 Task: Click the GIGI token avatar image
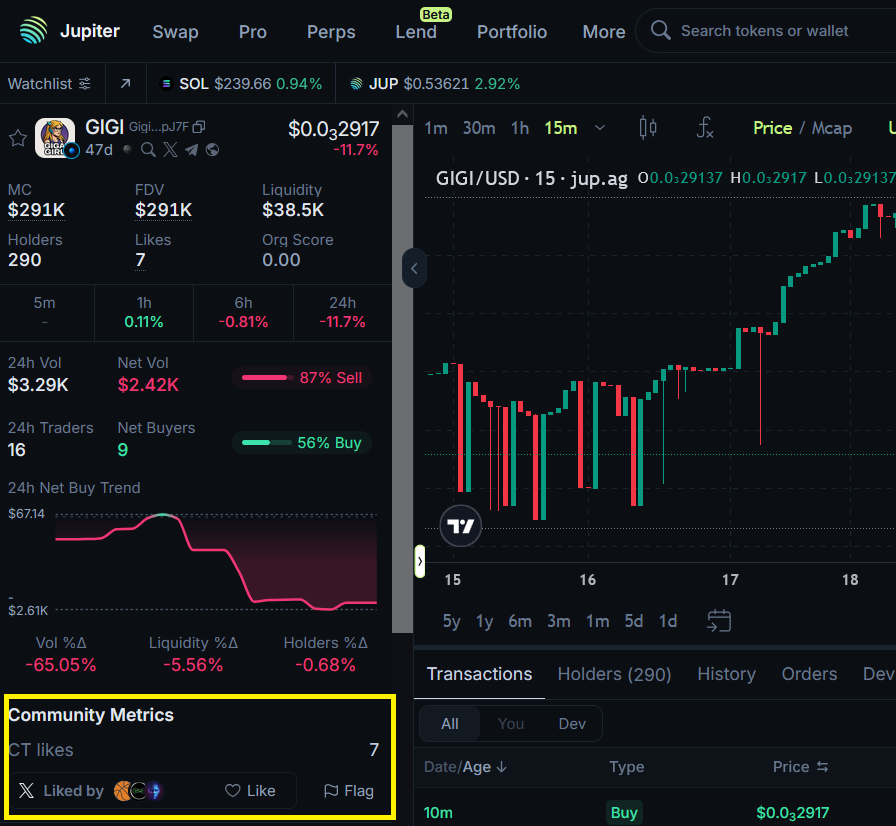(55, 138)
